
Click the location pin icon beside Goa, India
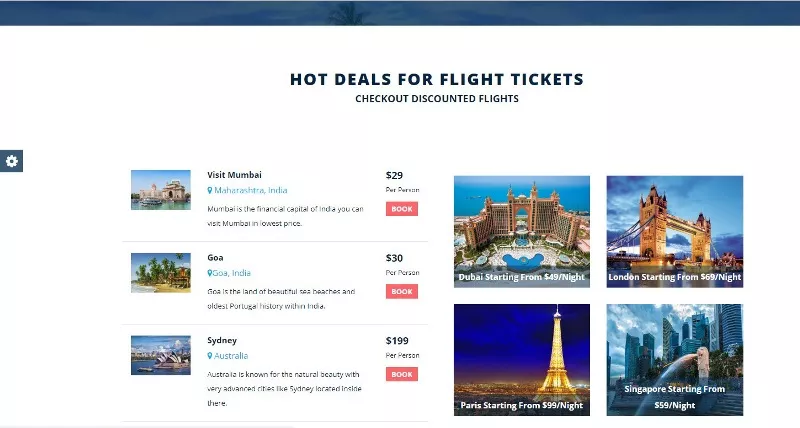[210, 273]
